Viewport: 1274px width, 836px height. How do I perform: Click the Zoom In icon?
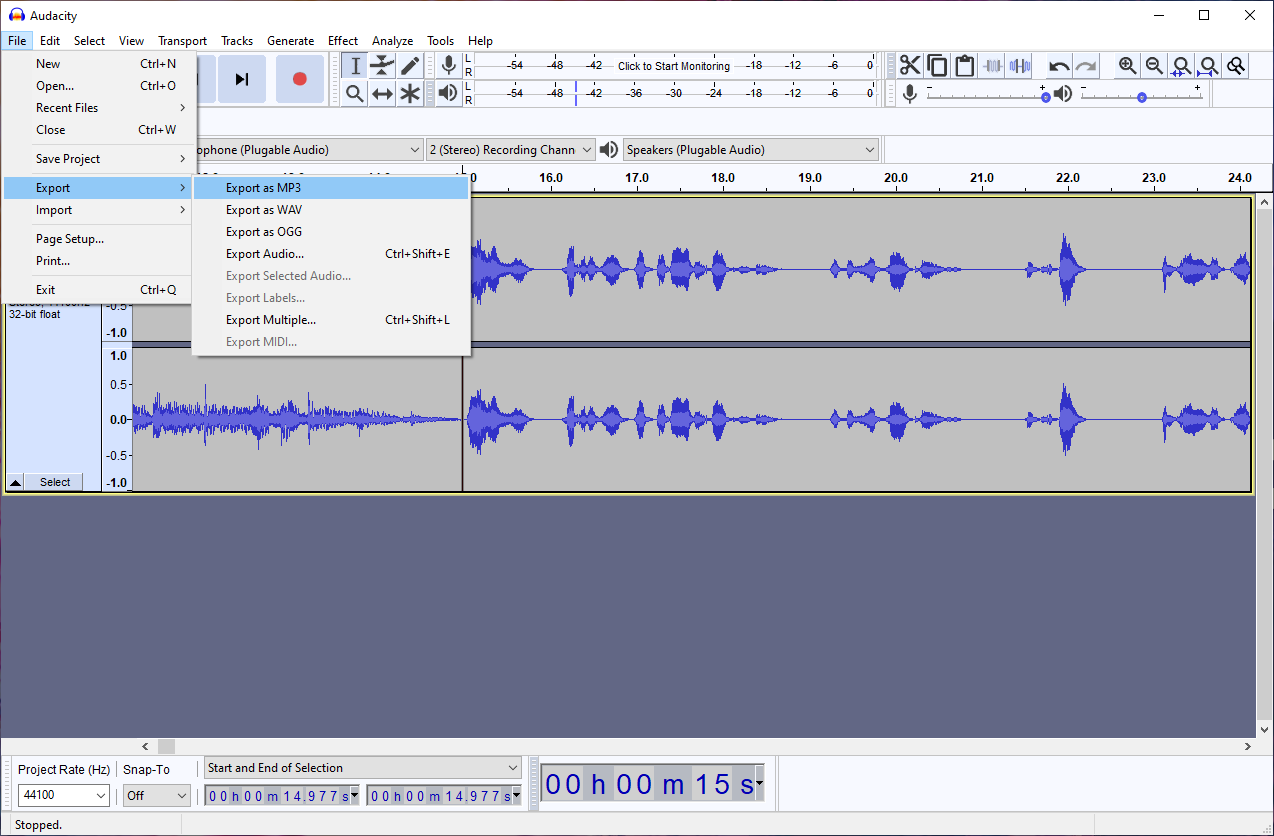(1127, 66)
